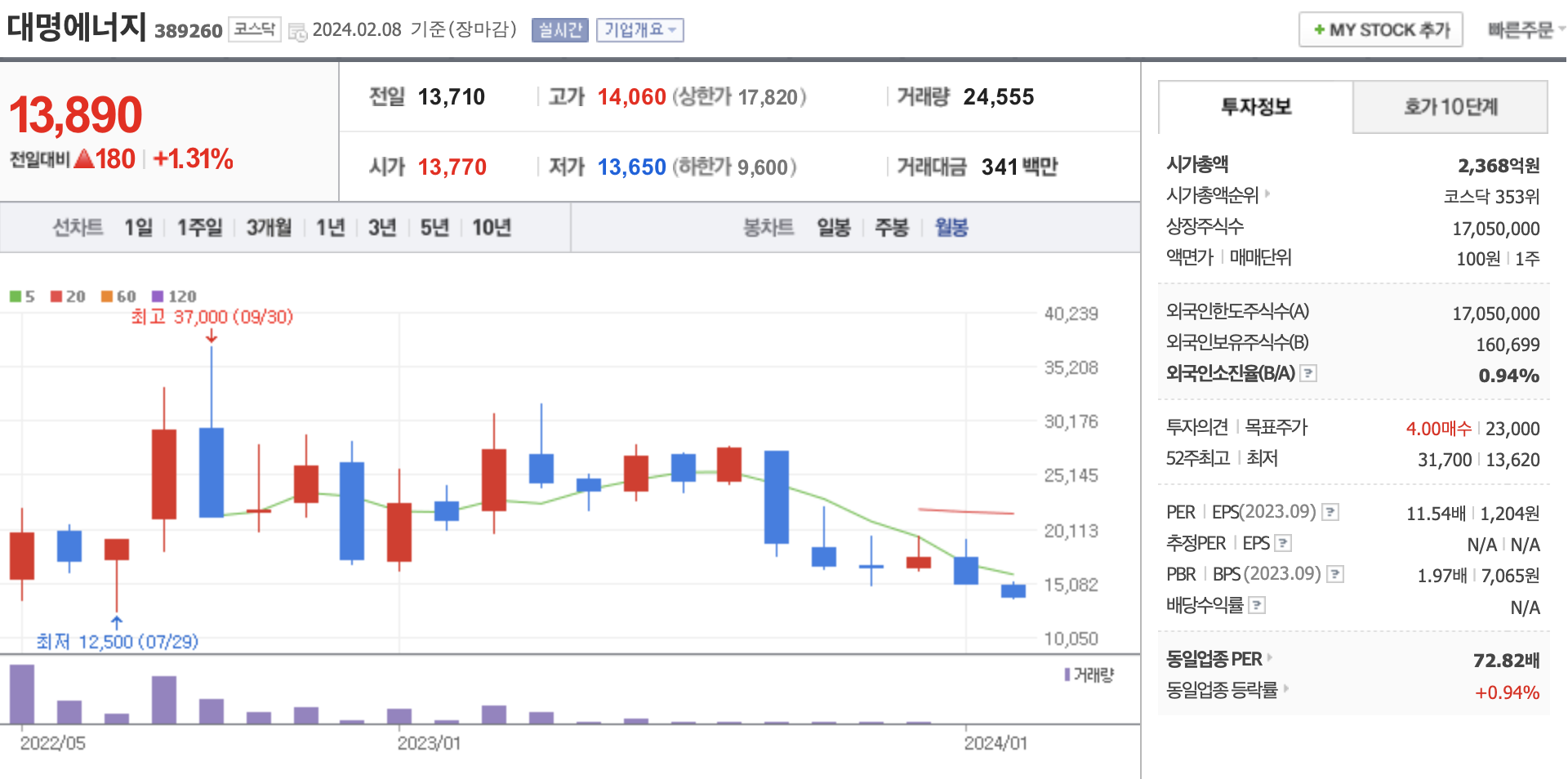Switch to the 투자정보 tab
This screenshot has height=779, width=1568.
click(x=1256, y=107)
